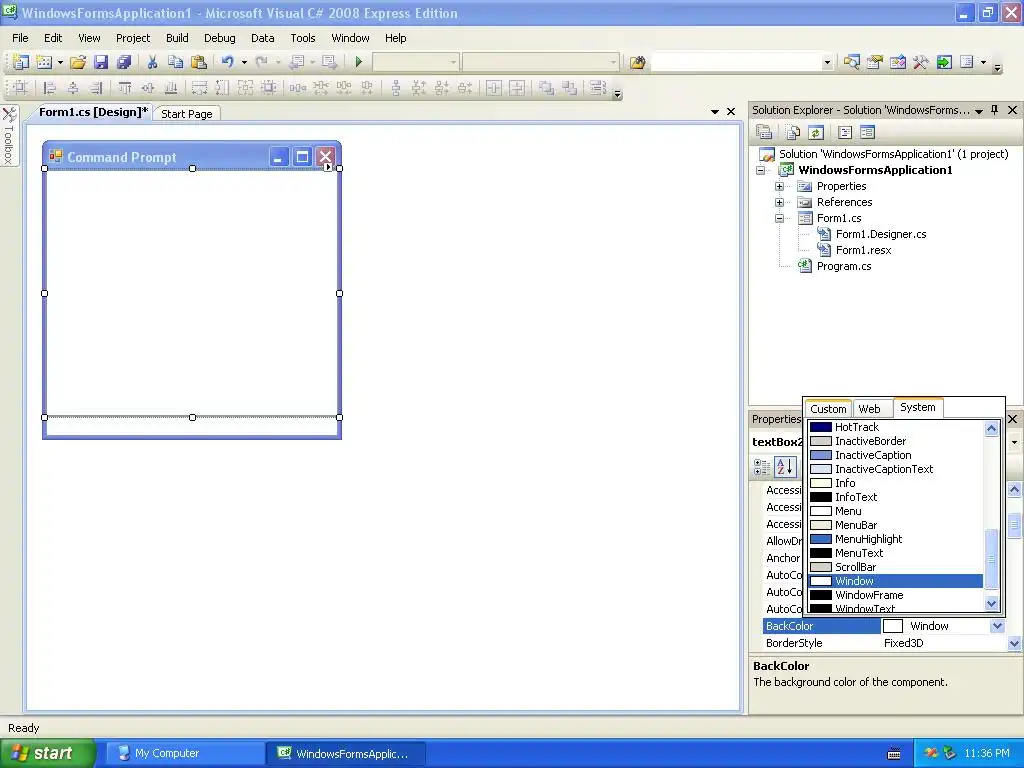Click the Save All icon
The height and width of the screenshot is (768, 1024).
click(123, 62)
